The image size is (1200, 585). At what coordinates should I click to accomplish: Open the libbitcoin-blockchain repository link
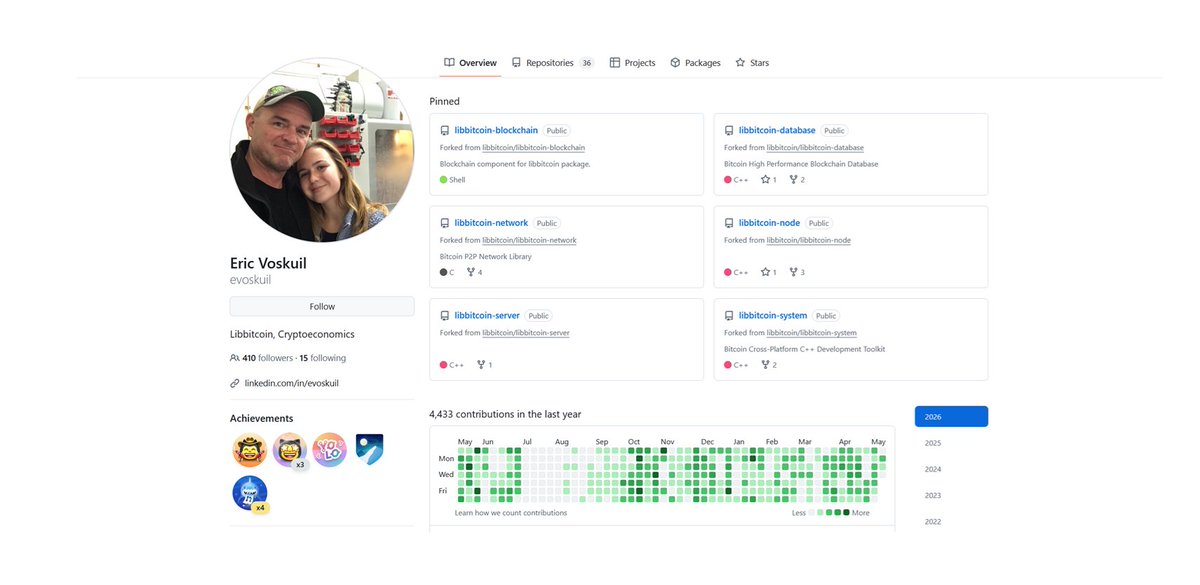[x=496, y=130]
